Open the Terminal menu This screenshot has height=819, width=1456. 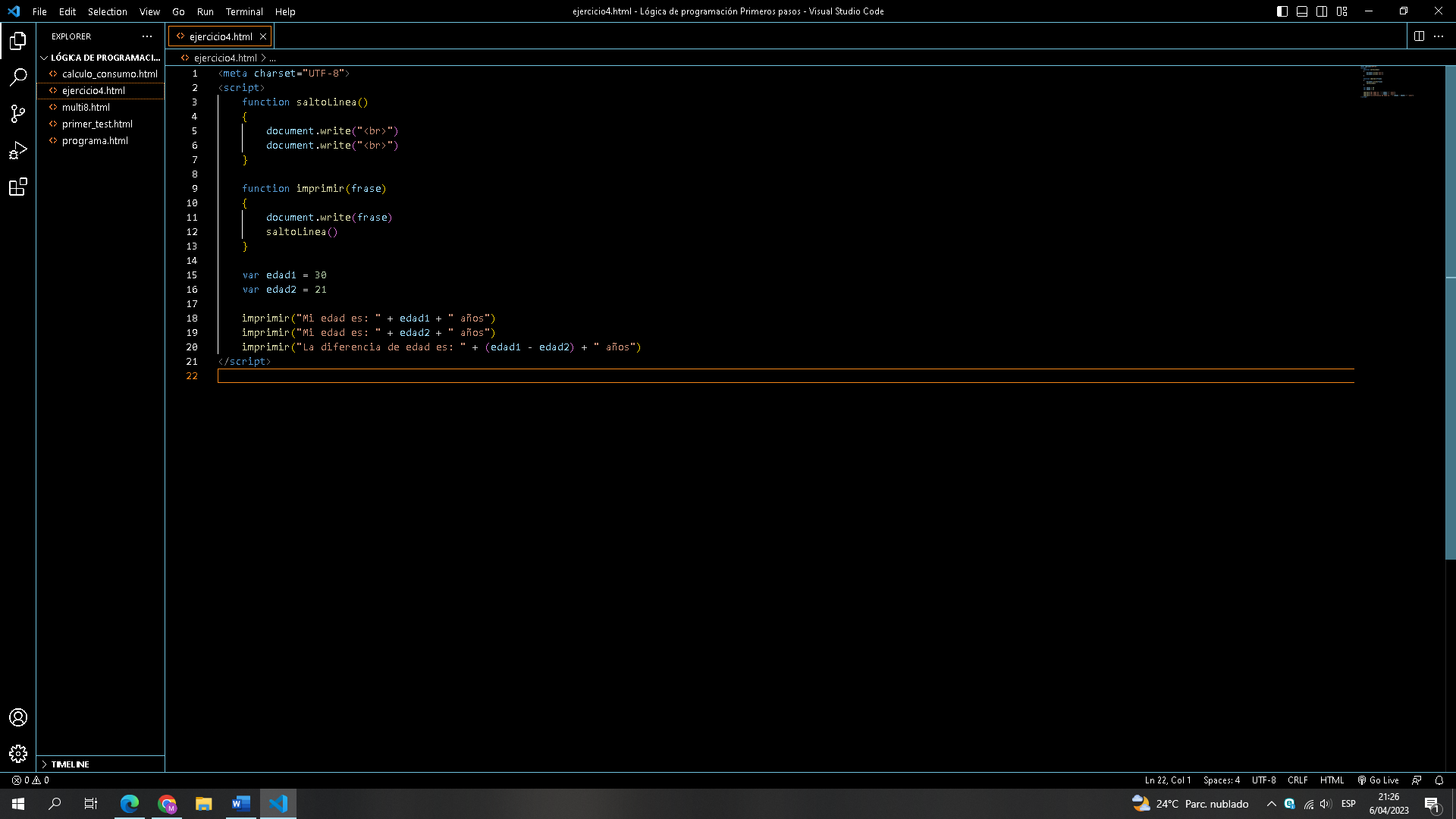click(244, 11)
